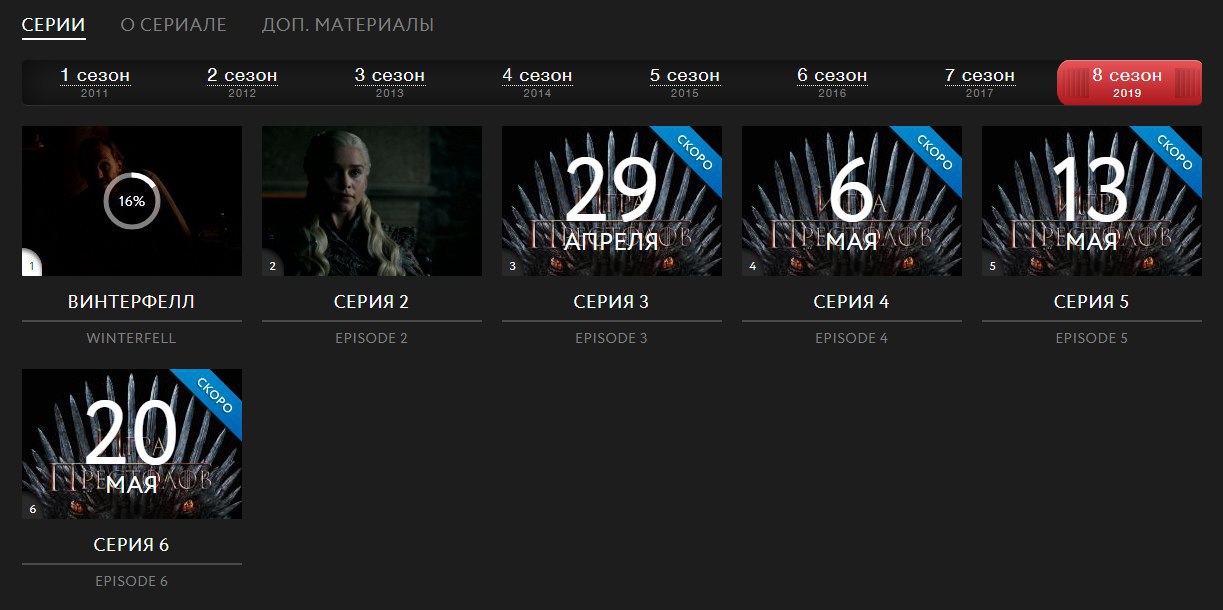Select 1 сезон (2011)

[x=95, y=82]
